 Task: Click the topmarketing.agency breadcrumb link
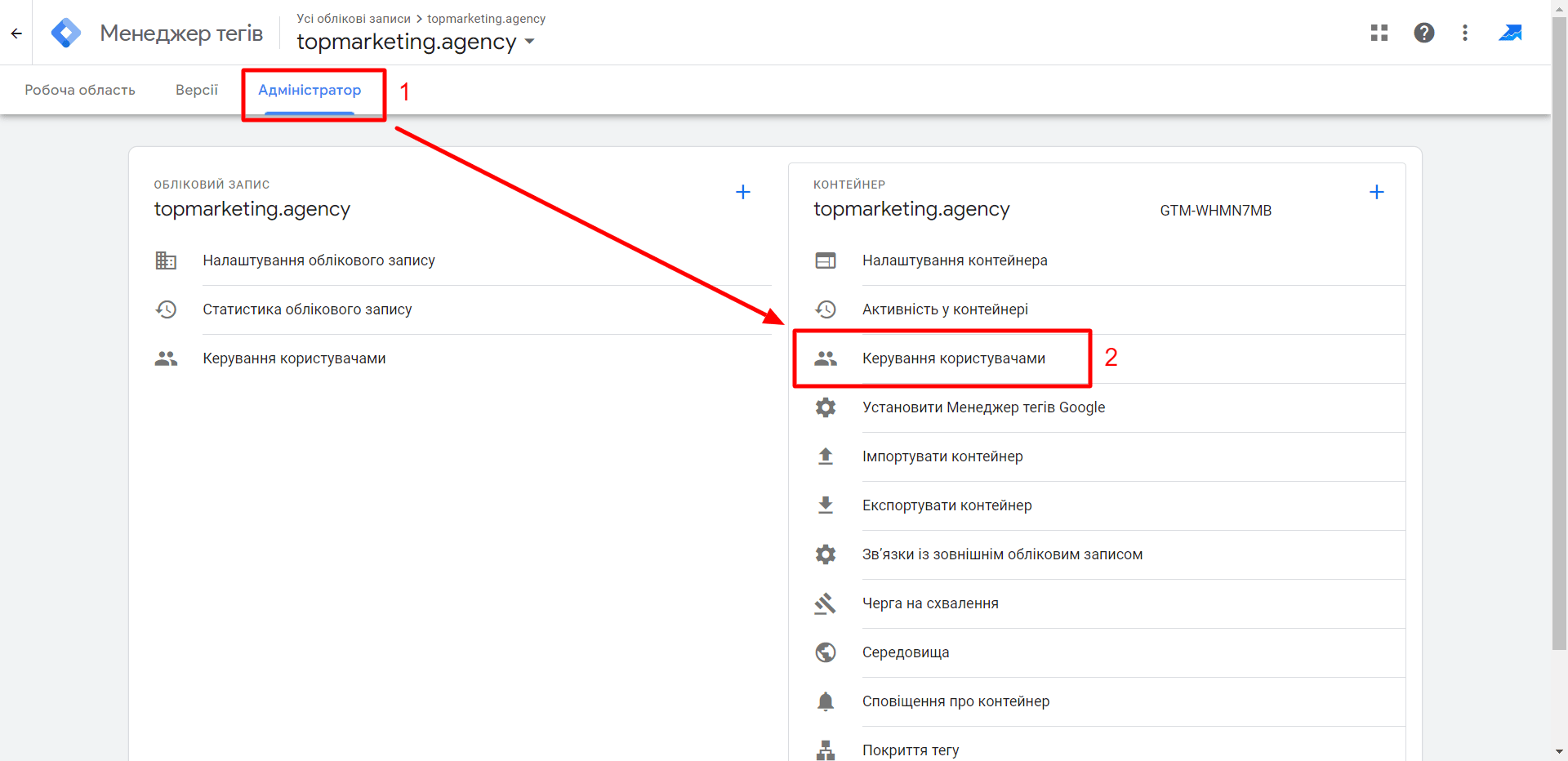486,19
